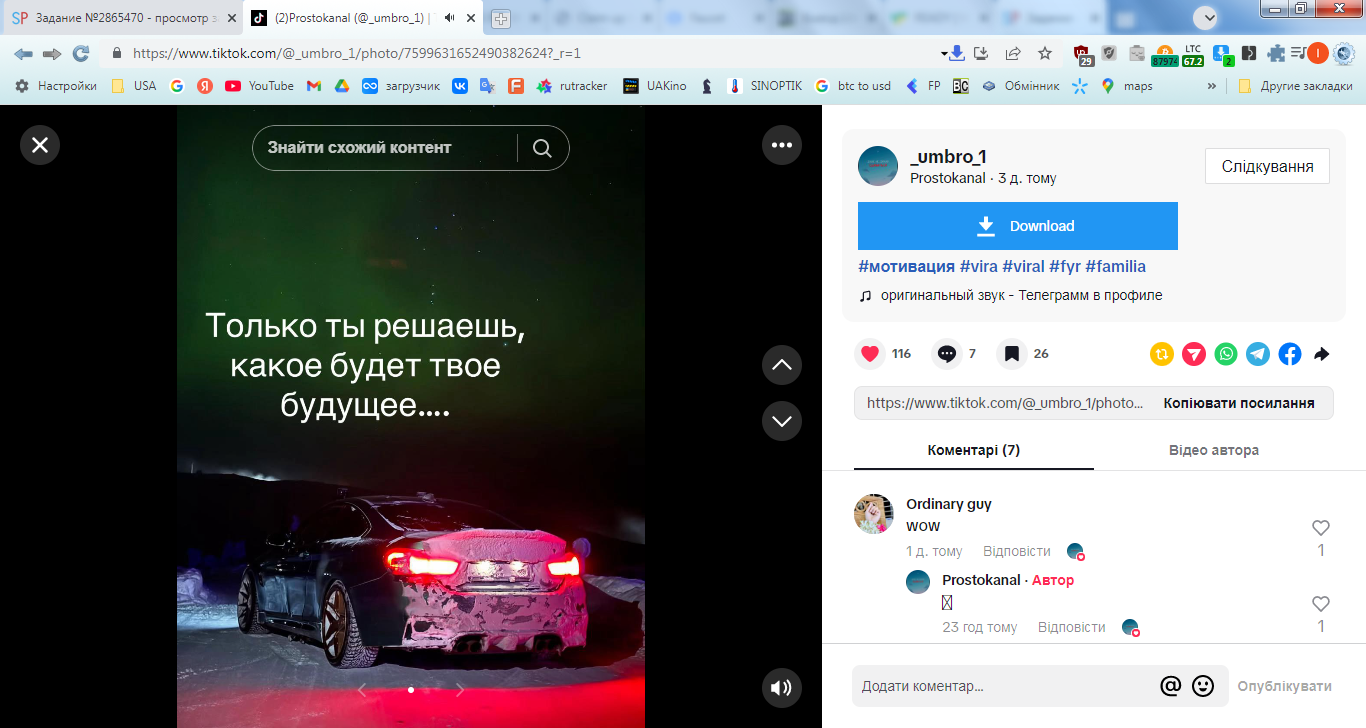
Task: Save post with the bookmark icon
Action: pyautogui.click(x=1012, y=353)
